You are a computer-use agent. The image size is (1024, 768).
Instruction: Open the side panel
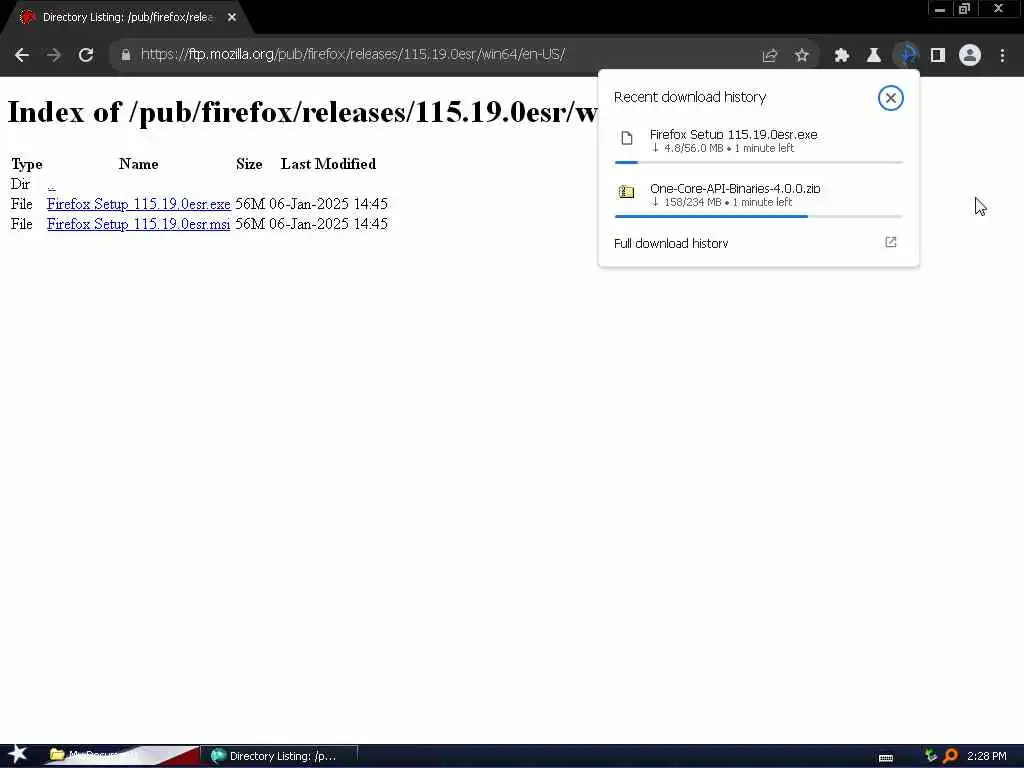coord(938,56)
